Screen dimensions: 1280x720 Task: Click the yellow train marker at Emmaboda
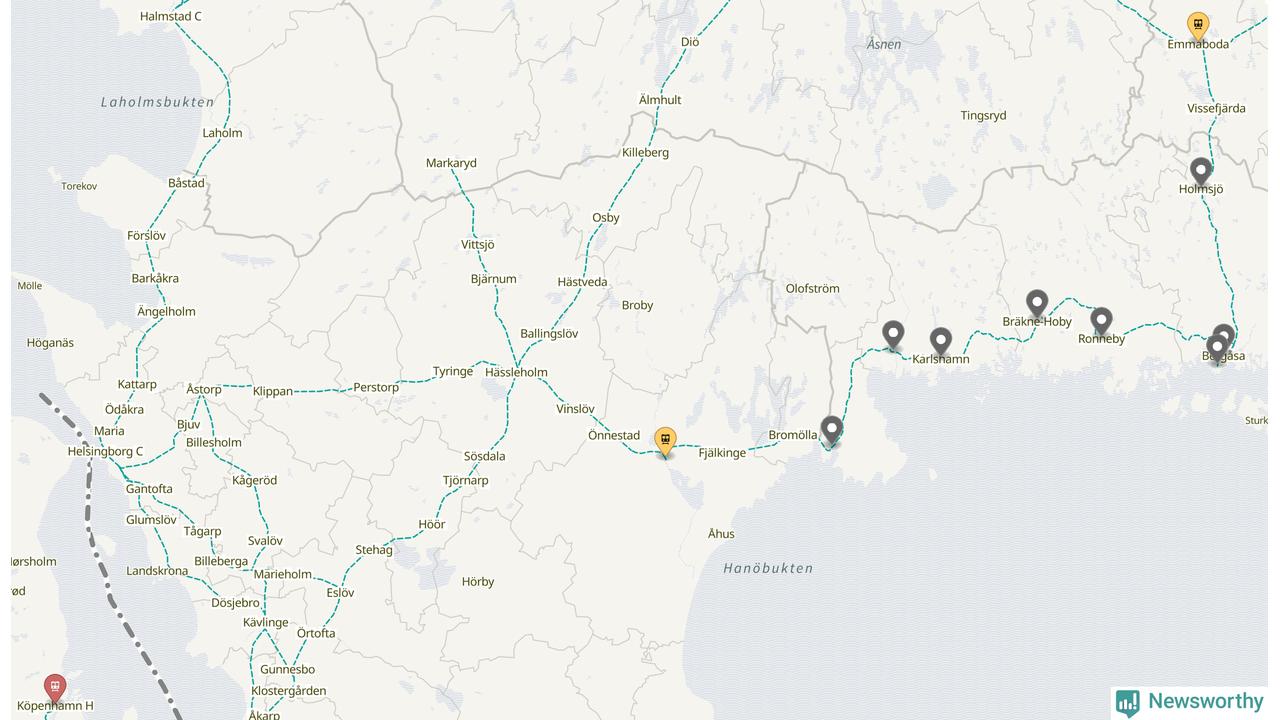coord(1197,26)
